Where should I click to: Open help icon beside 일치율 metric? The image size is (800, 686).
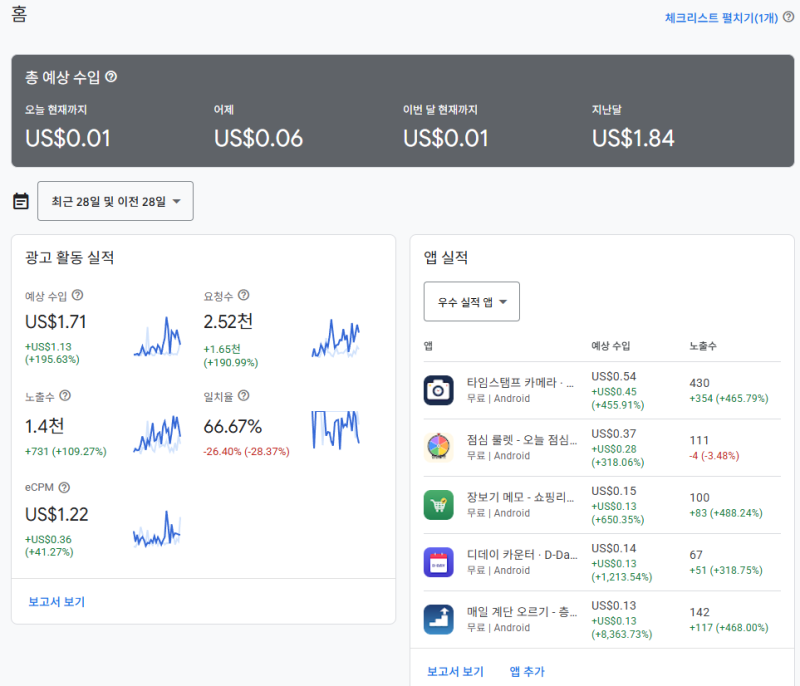click(x=244, y=396)
